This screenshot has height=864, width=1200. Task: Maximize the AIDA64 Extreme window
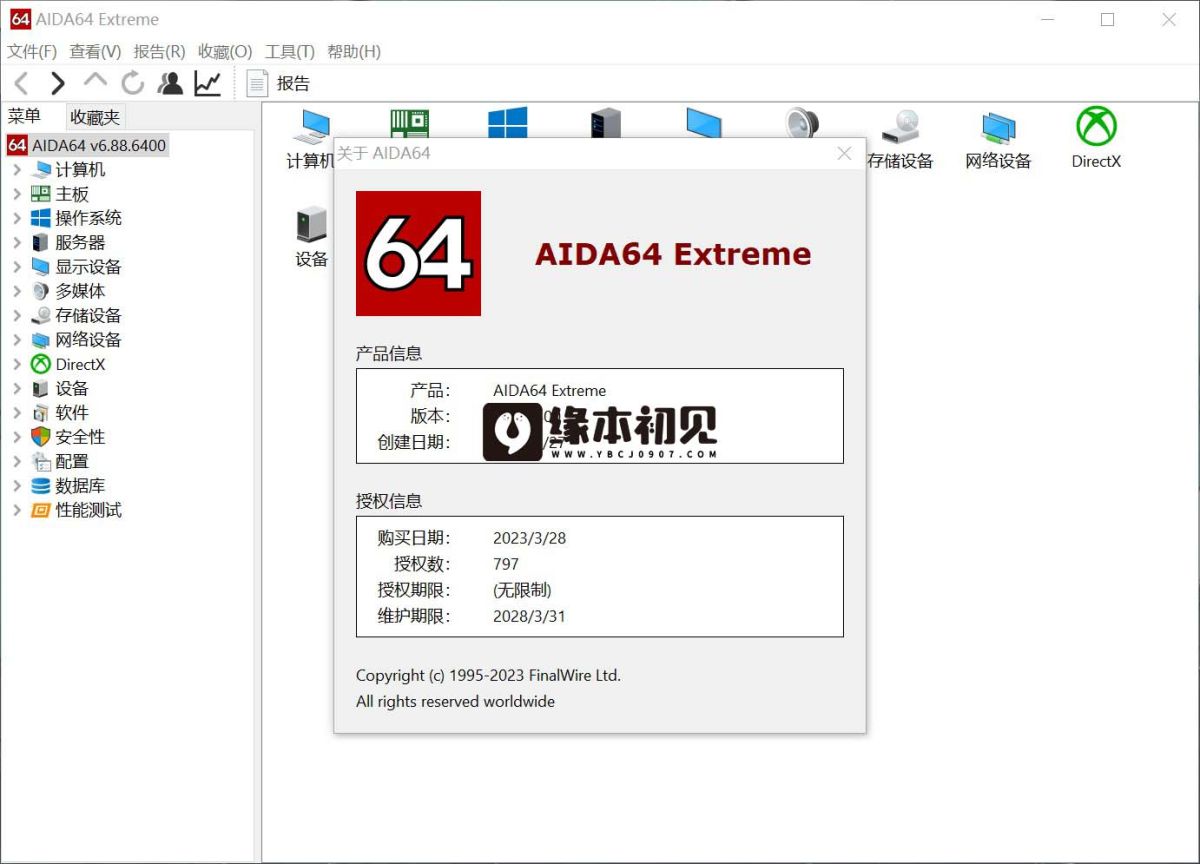pos(1107,19)
